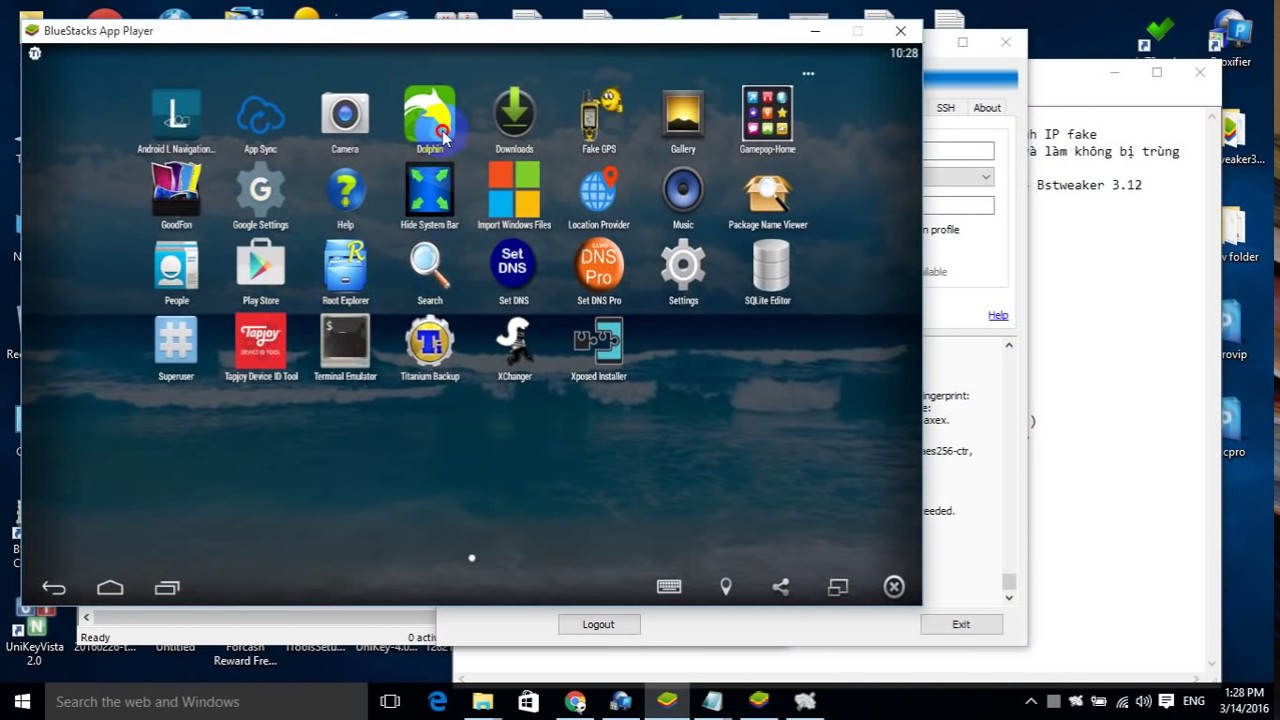Click the log scrollbar down arrow
The height and width of the screenshot is (720, 1280).
point(1009,597)
